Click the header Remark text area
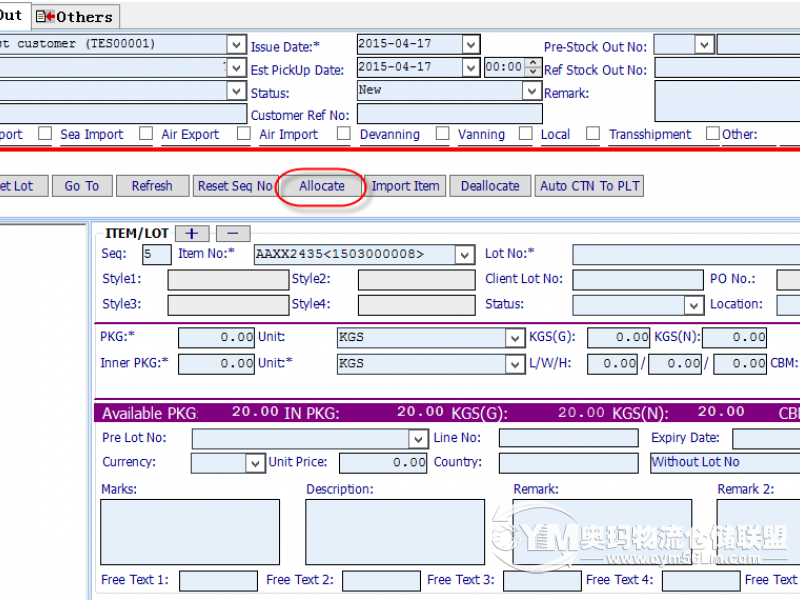The image size is (800, 600). (727, 101)
